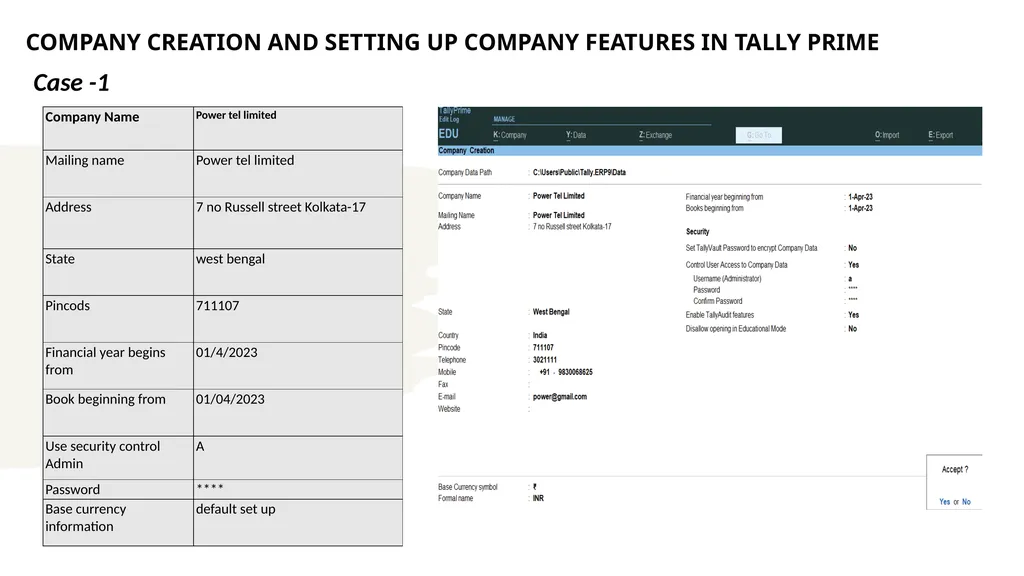Click the 'Case -1' heading

[x=71, y=83]
